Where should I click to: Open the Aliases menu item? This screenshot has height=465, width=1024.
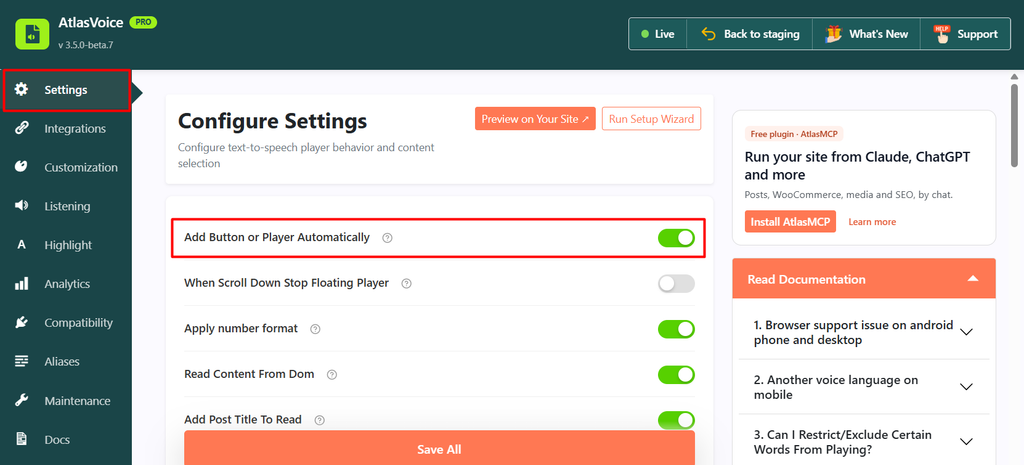click(66, 362)
